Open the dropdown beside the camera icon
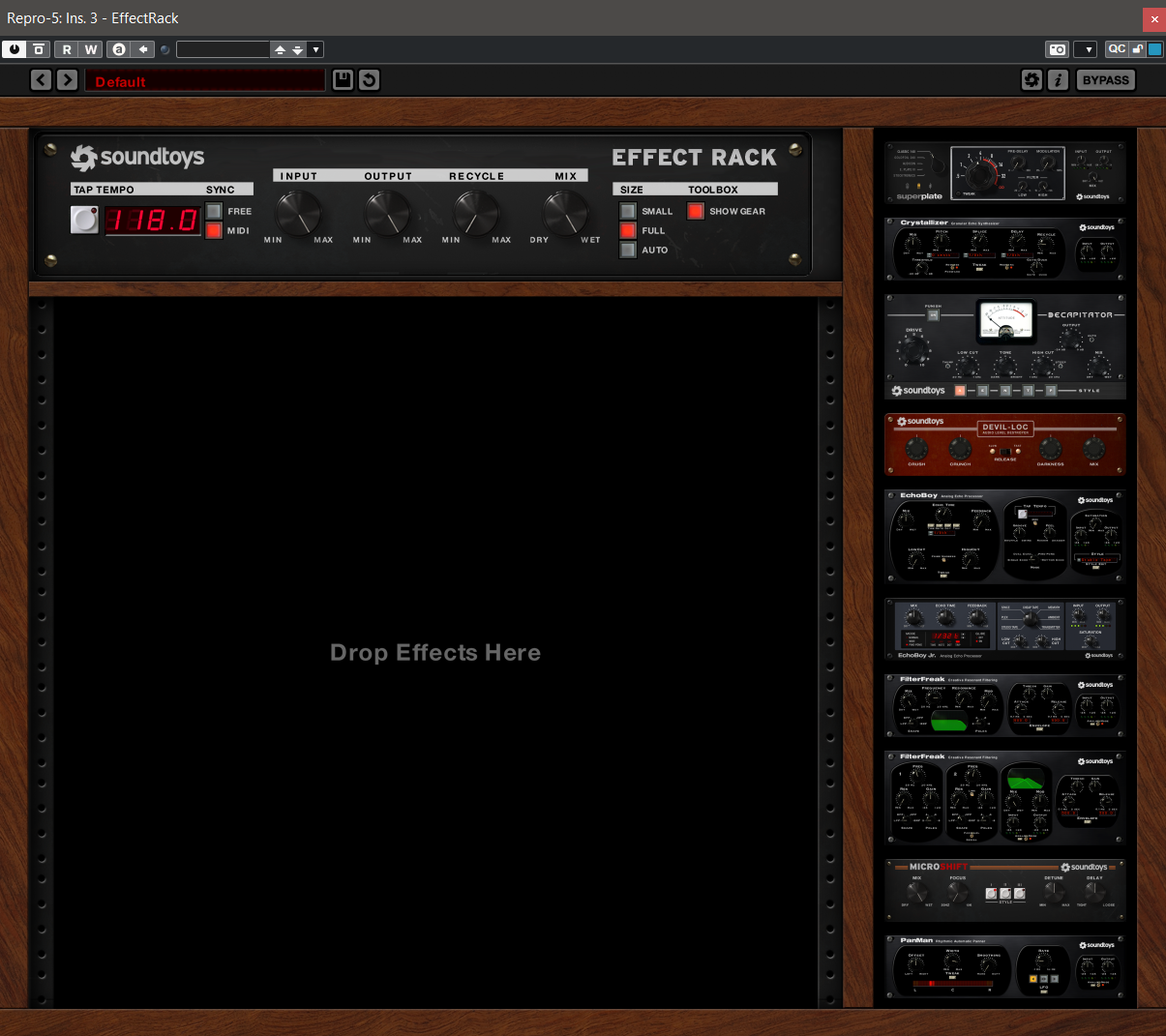Image resolution: width=1166 pixels, height=1036 pixels. pos(1086,49)
